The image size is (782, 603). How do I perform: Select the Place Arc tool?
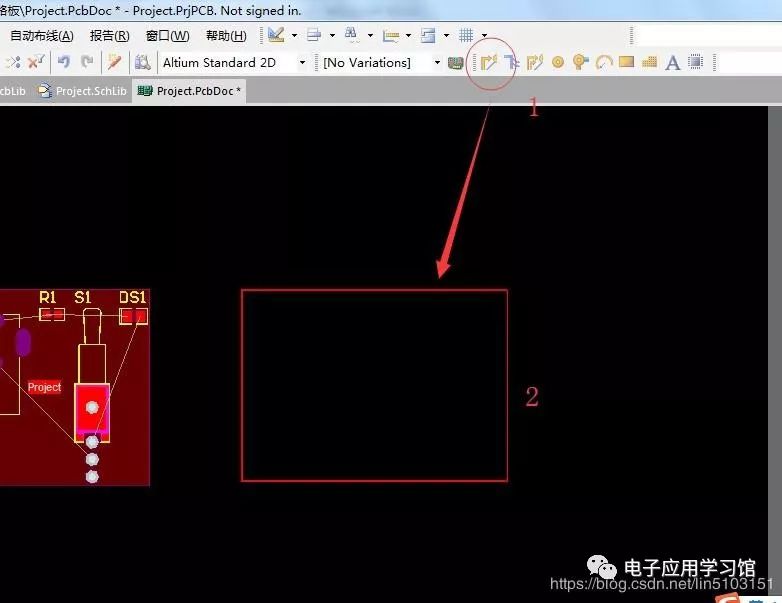click(604, 62)
